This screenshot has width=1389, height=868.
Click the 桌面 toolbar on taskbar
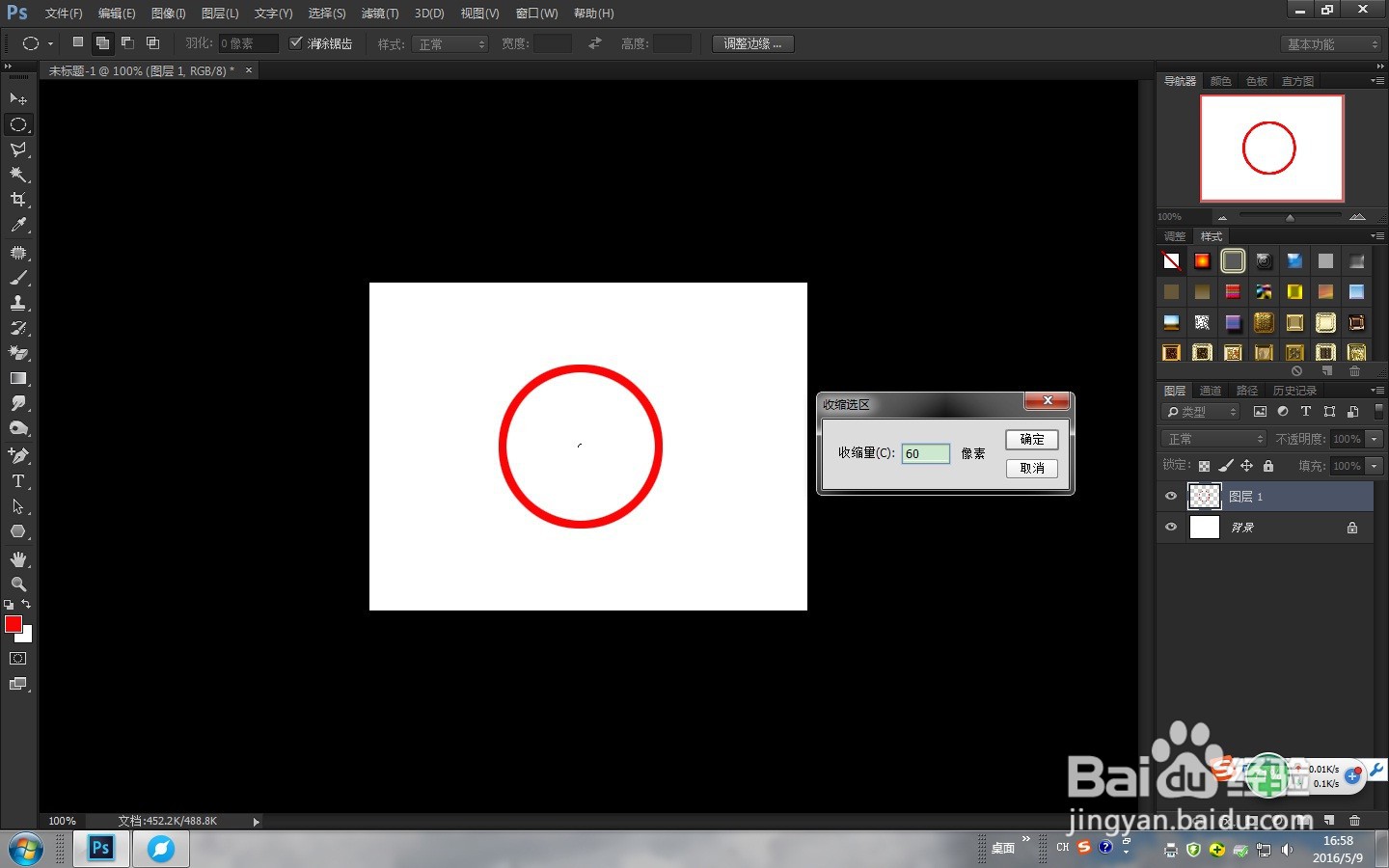pos(1003,848)
